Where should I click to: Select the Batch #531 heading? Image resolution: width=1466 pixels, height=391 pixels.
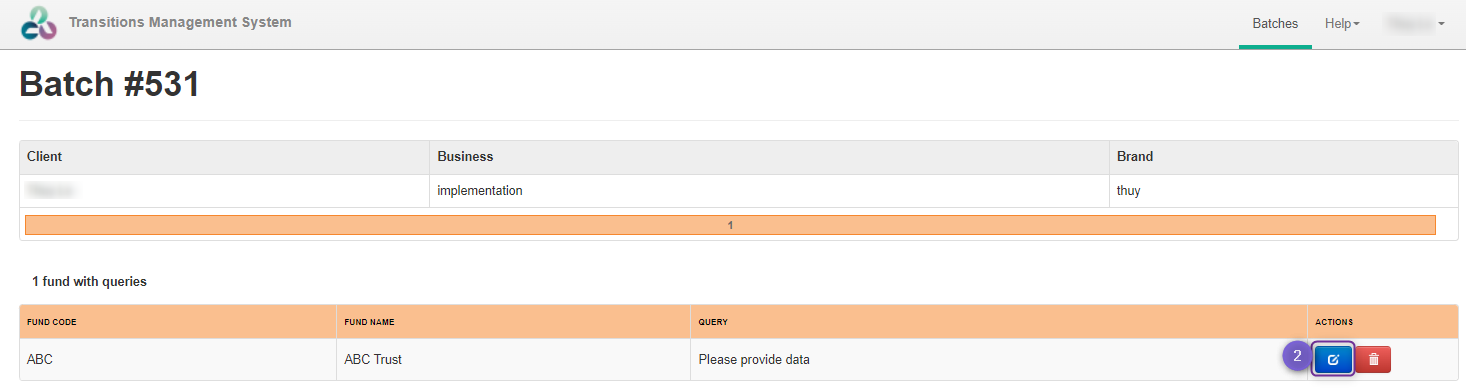point(110,85)
